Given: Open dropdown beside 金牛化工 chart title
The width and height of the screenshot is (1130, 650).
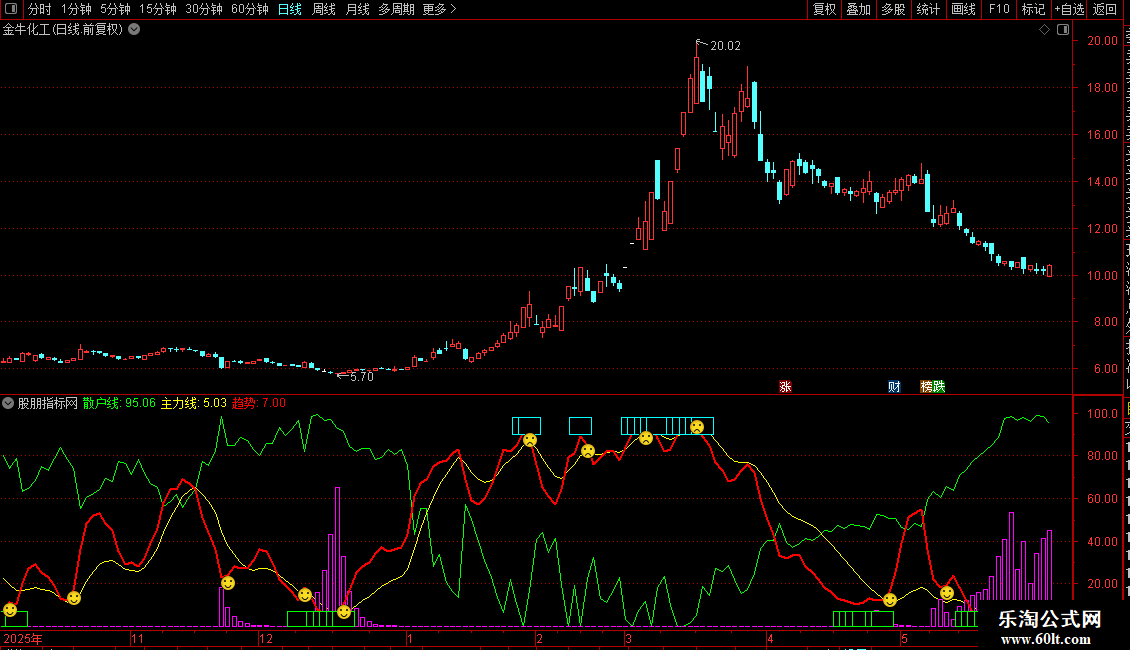Looking at the screenshot, I should (134, 30).
